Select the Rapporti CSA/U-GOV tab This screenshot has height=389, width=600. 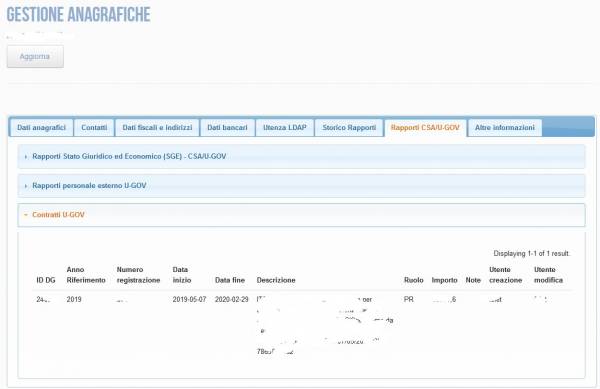[x=425, y=128]
